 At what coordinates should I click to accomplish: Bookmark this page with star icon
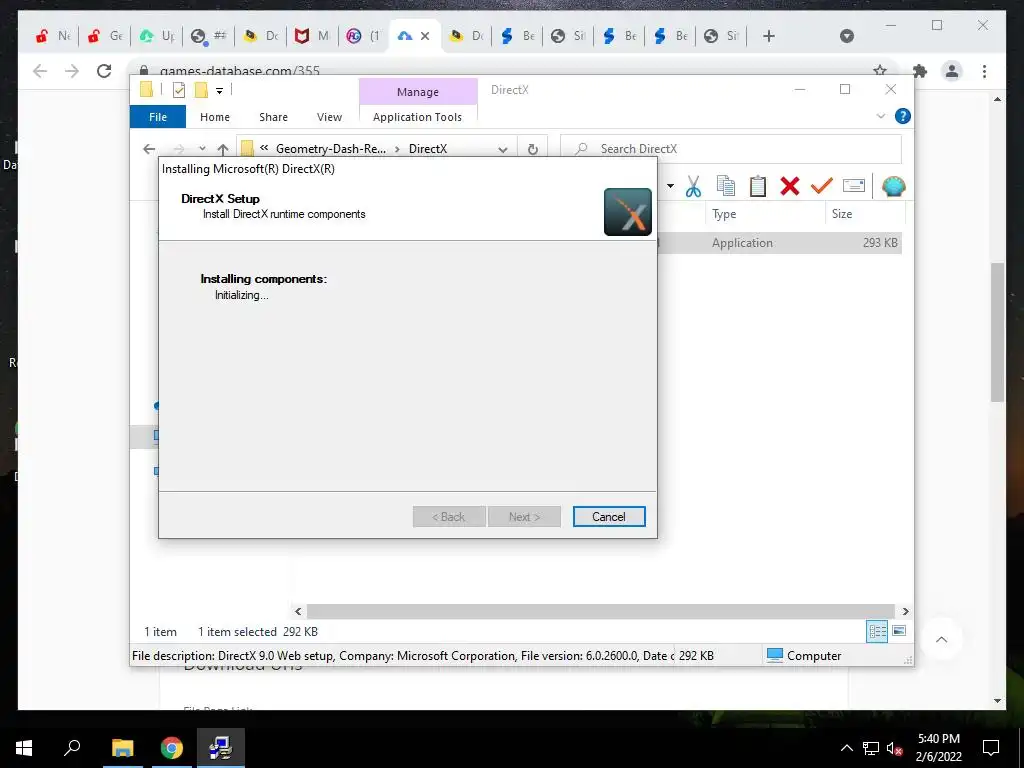(x=880, y=71)
